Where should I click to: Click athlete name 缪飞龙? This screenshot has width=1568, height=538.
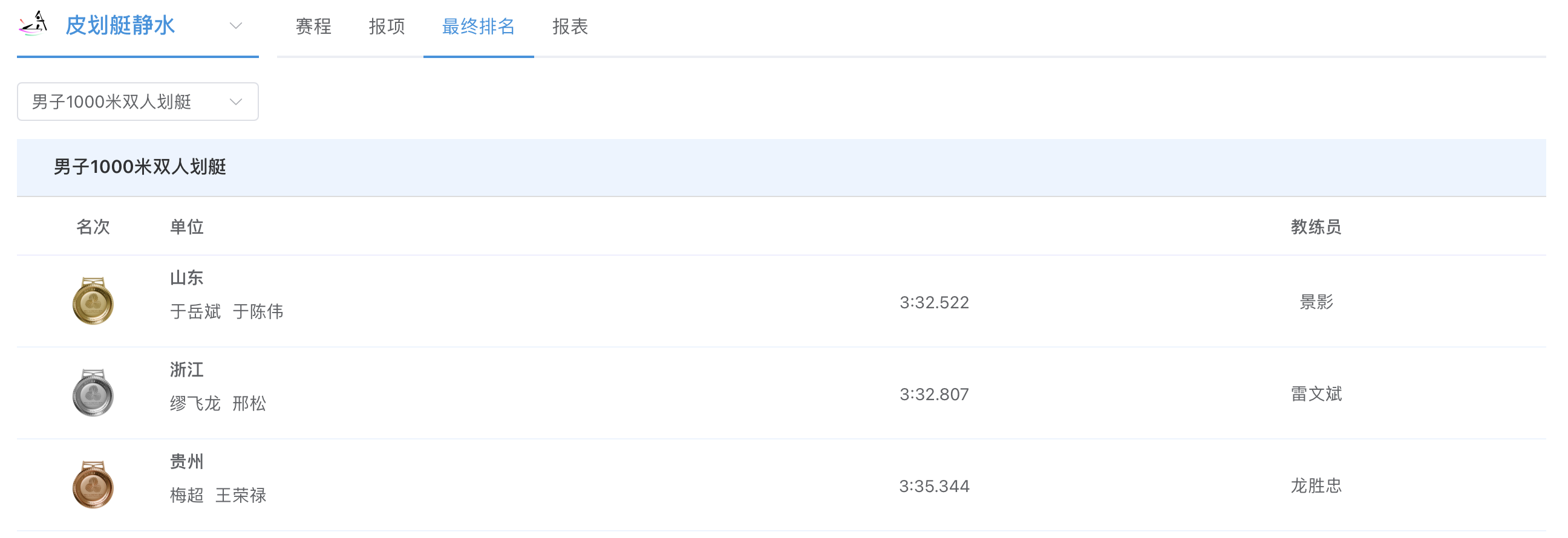(x=195, y=404)
